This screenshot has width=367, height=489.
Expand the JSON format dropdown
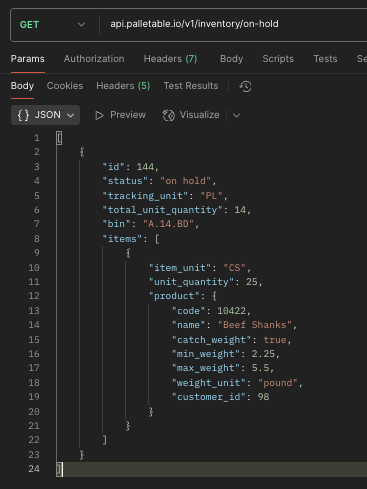coord(45,115)
